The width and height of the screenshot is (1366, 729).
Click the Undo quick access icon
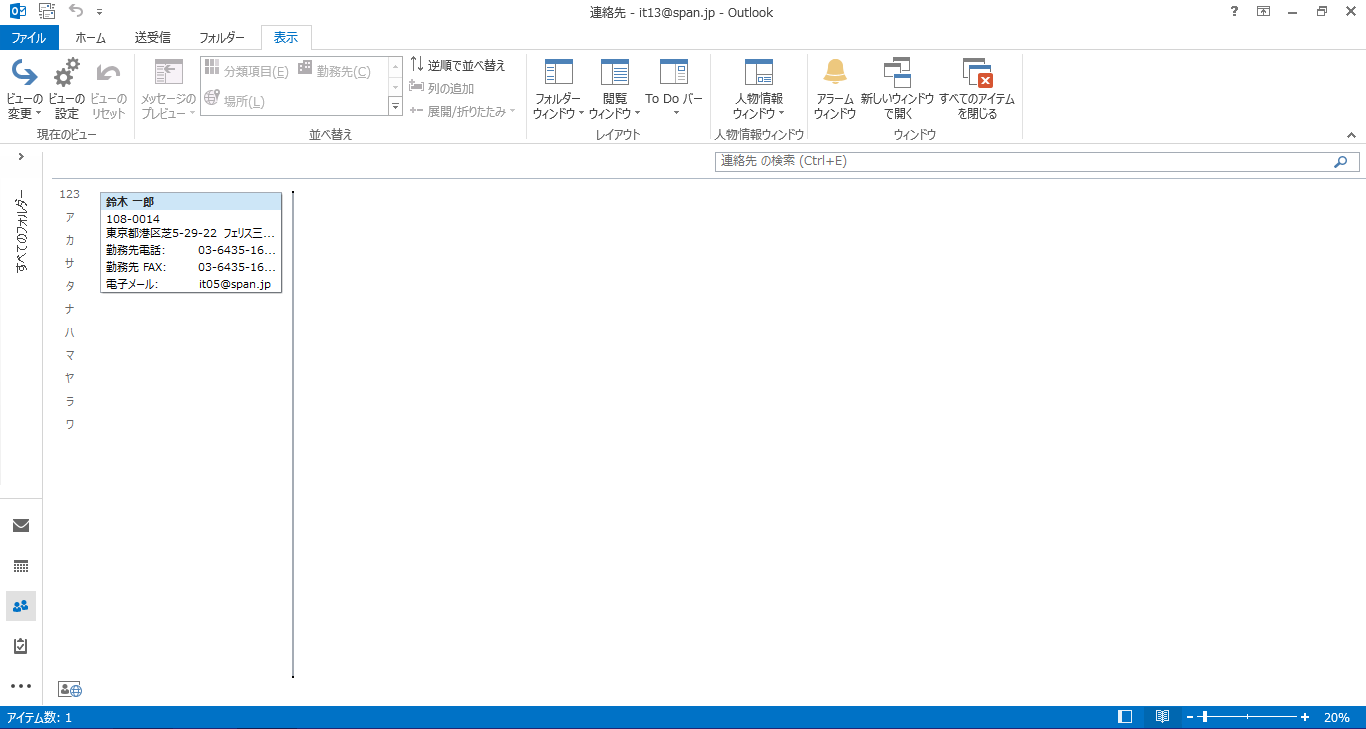[76, 12]
